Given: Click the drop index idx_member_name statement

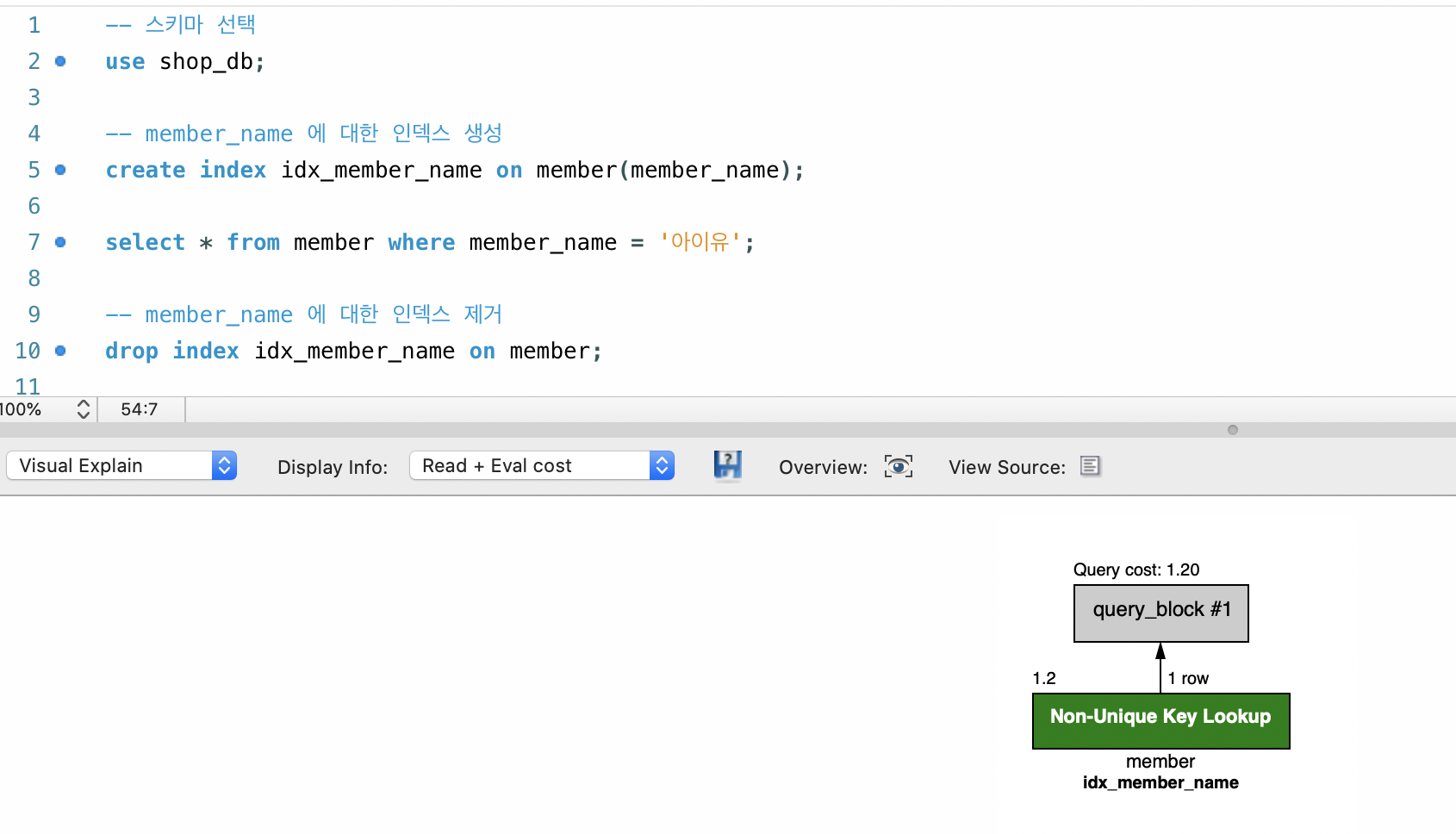Looking at the screenshot, I should pyautogui.click(x=353, y=352).
